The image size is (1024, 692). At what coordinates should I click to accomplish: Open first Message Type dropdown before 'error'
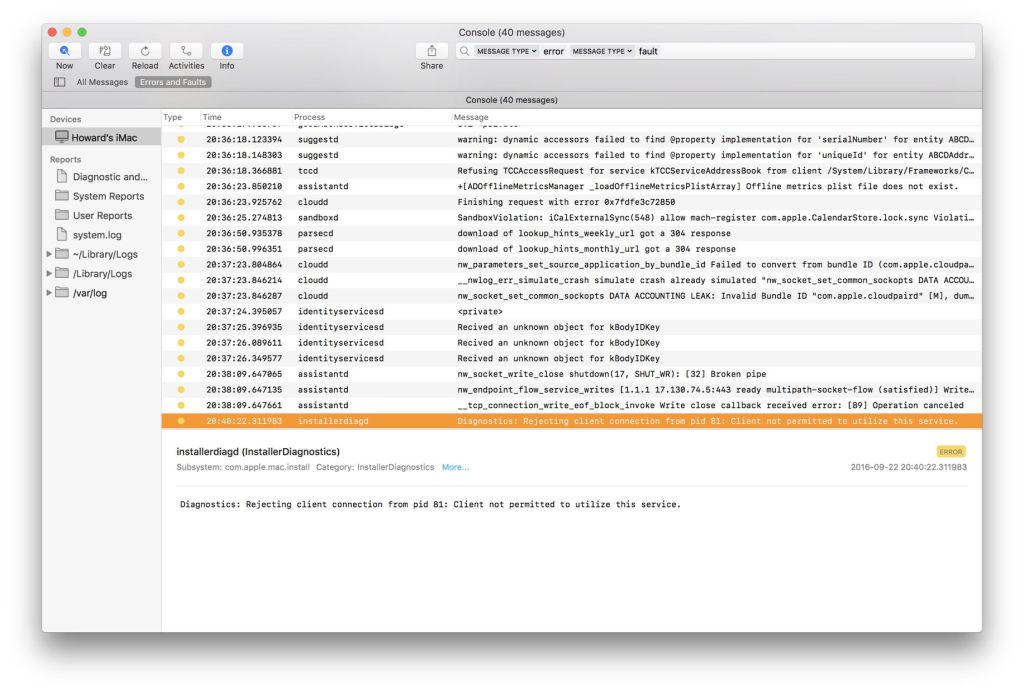click(506, 51)
